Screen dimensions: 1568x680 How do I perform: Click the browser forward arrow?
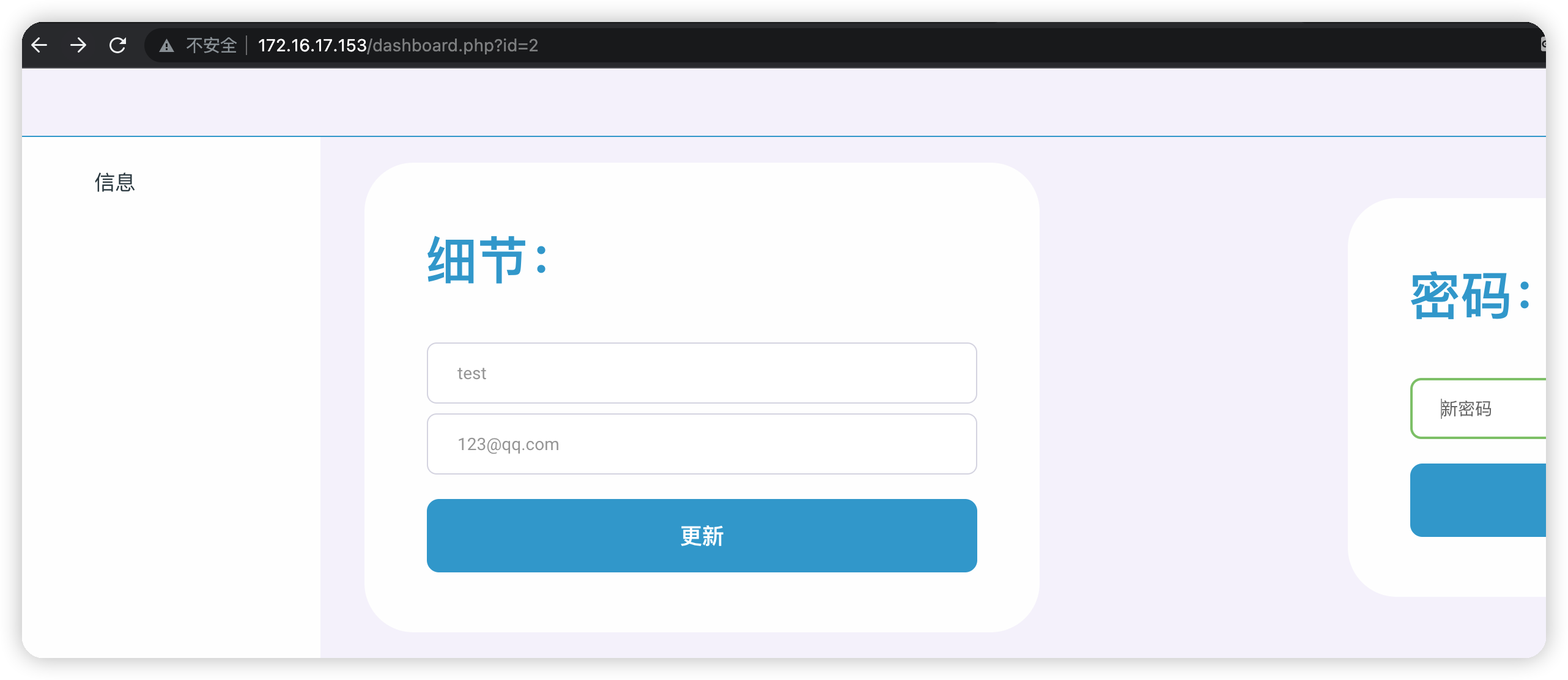tap(78, 45)
